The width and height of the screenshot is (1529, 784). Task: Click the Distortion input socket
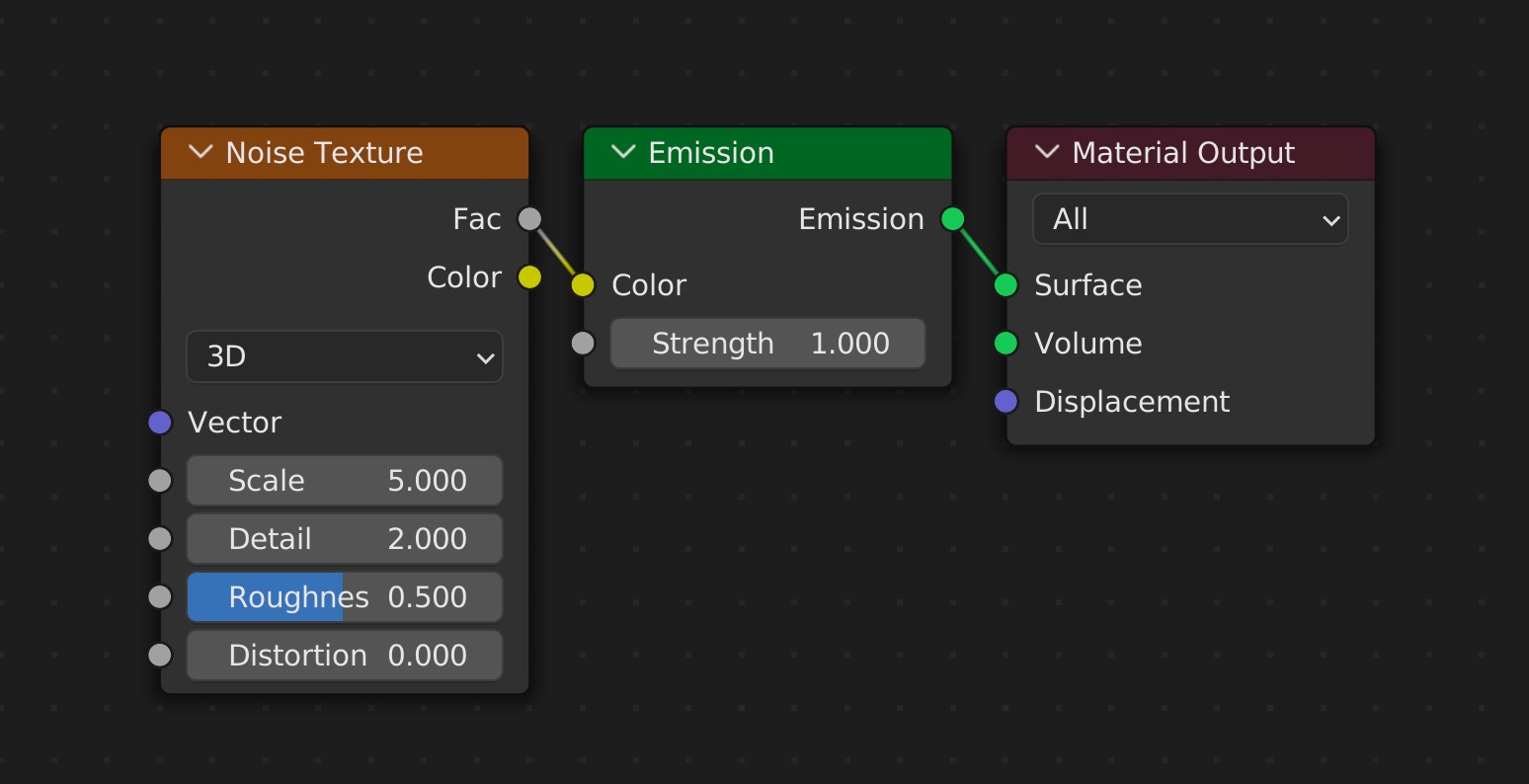click(160, 656)
